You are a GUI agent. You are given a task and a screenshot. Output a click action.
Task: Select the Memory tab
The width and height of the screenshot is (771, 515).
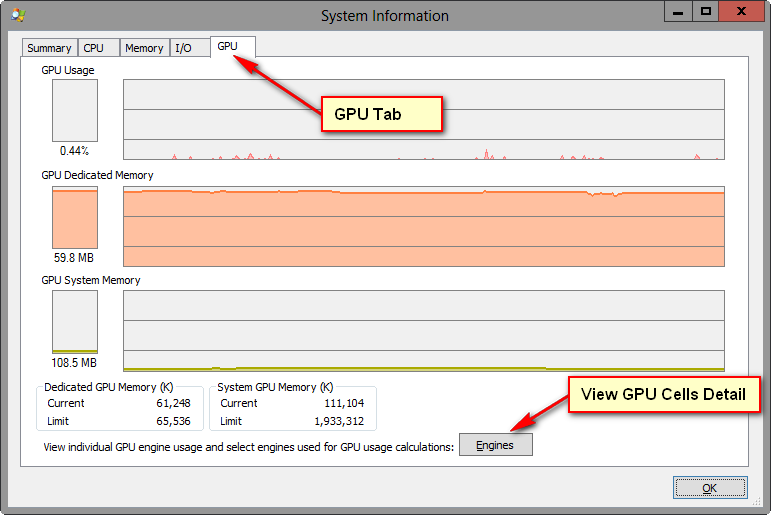pos(144,48)
